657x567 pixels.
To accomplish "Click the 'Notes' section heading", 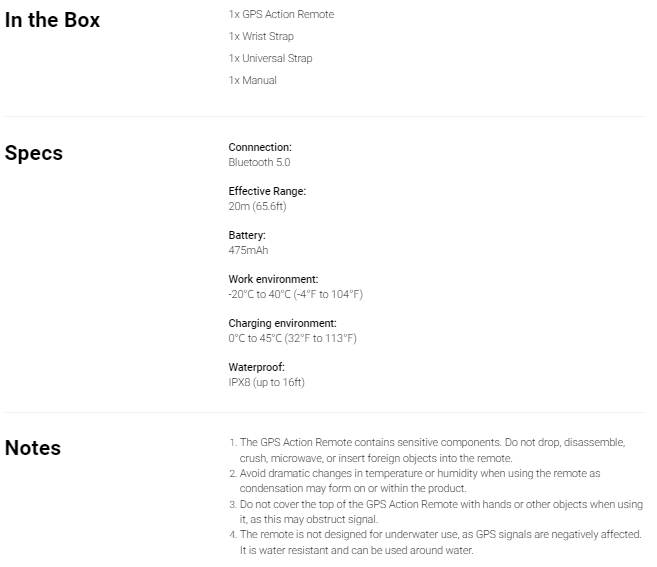I will pos(33,448).
